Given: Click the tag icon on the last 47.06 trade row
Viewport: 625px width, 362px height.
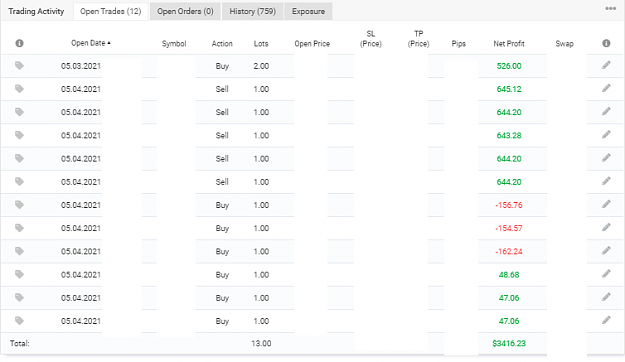Looking at the screenshot, I should coord(19,321).
